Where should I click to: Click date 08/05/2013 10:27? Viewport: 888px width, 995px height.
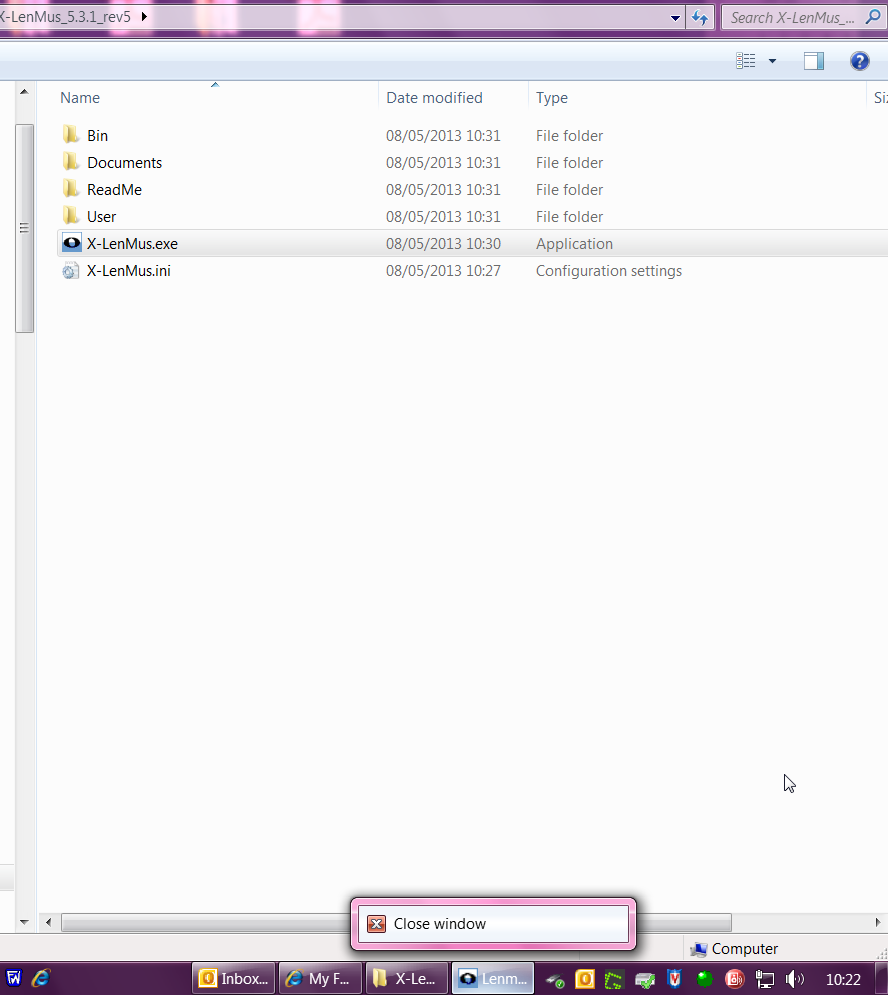(x=443, y=271)
